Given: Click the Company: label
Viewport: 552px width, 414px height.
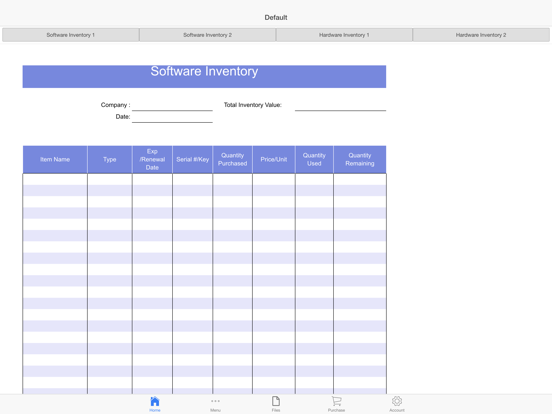Looking at the screenshot, I should pos(115,105).
